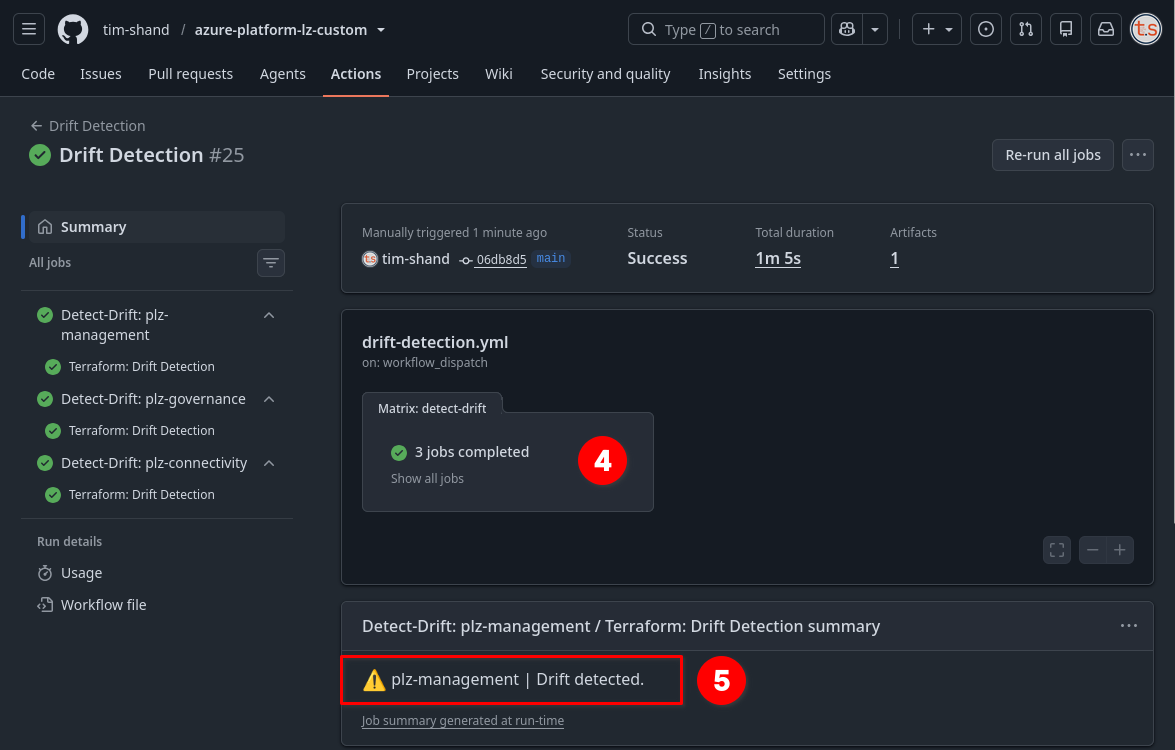
Task: Switch to the Code tab
Action: (x=38, y=74)
